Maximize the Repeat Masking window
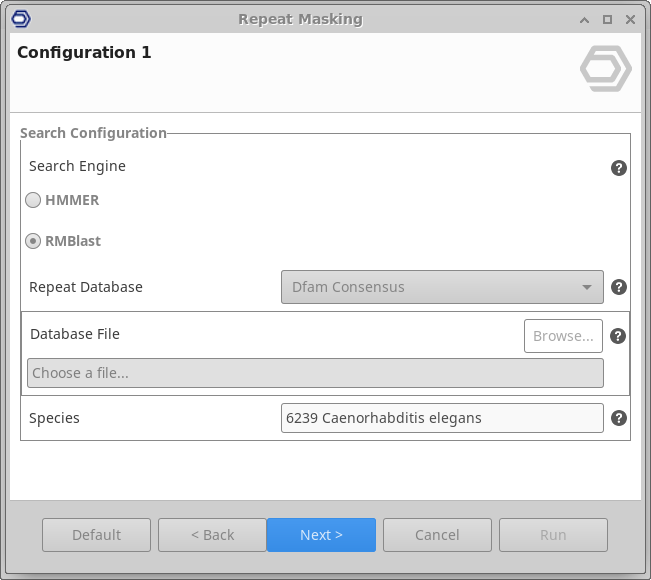Image resolution: width=651 pixels, height=580 pixels. (x=608, y=19)
